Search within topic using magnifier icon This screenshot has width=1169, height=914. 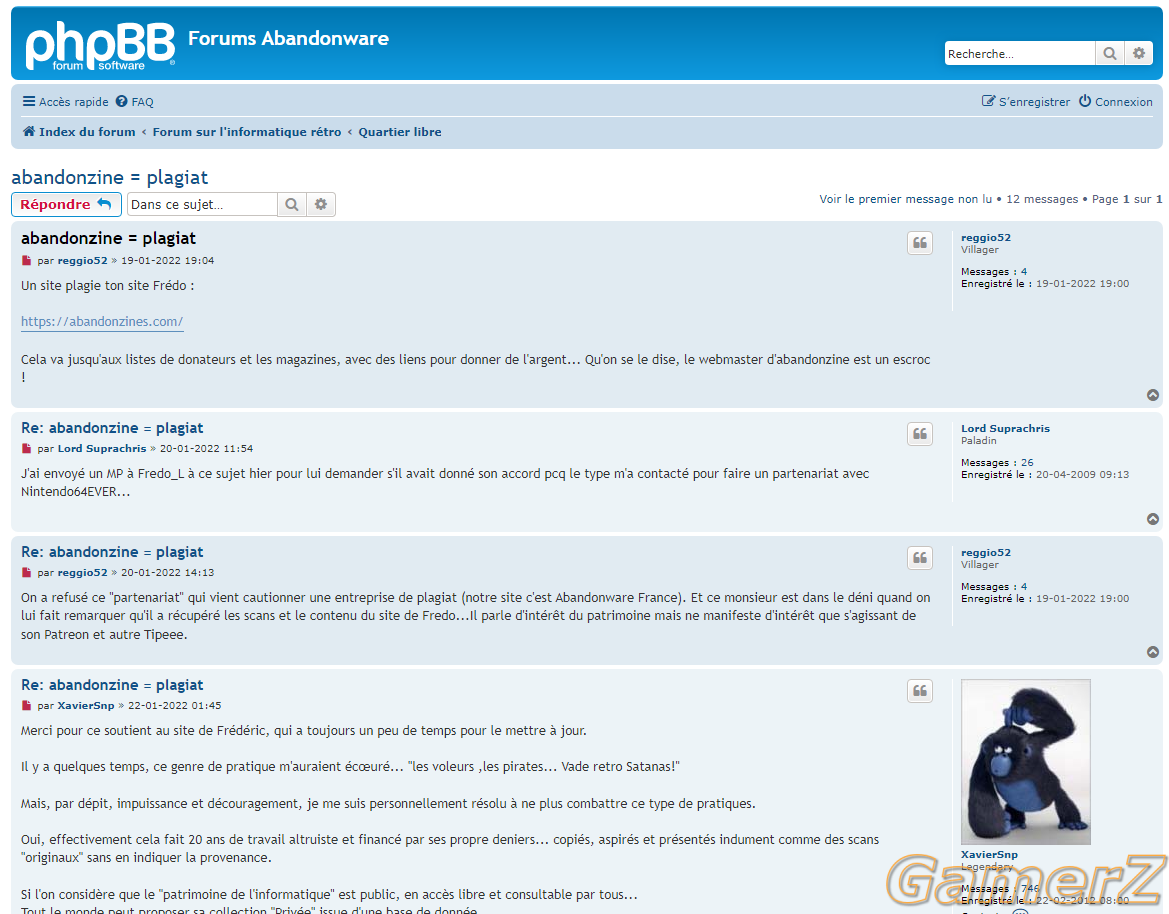click(292, 204)
